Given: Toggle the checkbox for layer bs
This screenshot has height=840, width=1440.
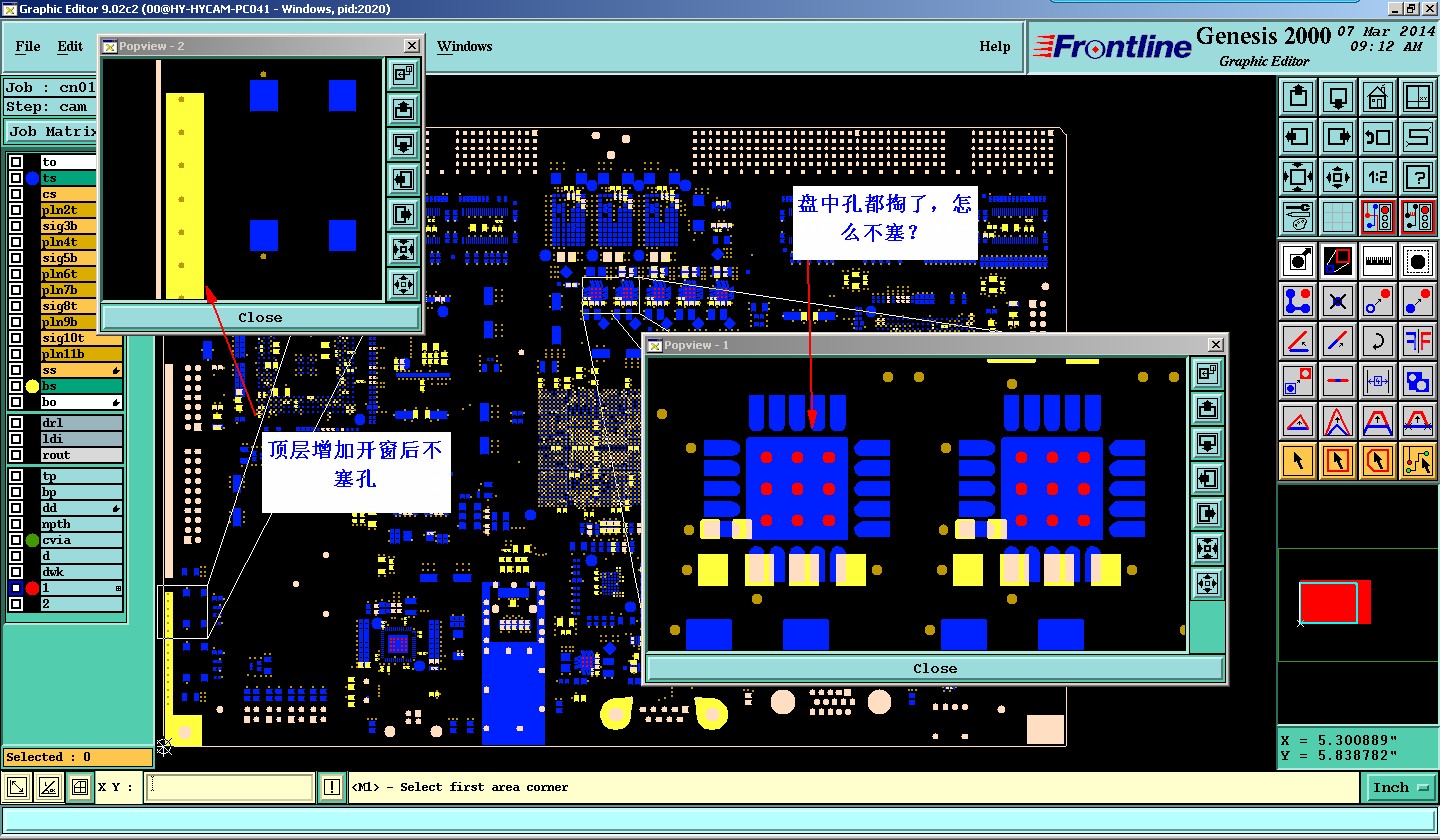Looking at the screenshot, I should [16, 386].
